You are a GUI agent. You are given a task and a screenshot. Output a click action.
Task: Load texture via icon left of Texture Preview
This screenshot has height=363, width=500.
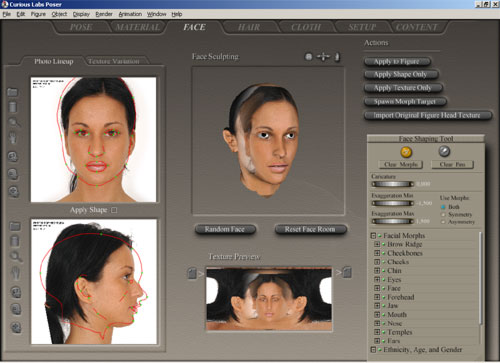tap(192, 273)
